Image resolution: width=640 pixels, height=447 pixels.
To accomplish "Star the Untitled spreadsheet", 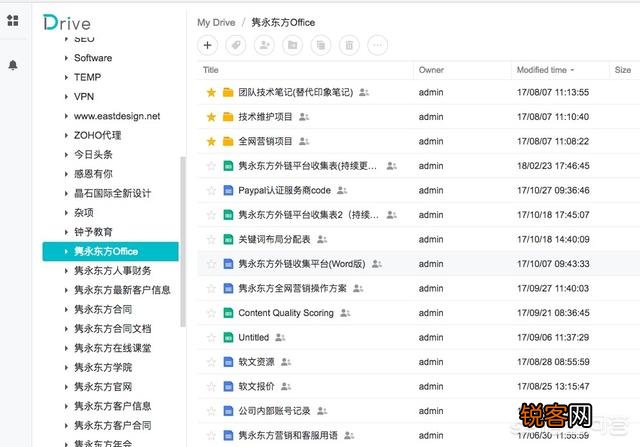I will (211, 337).
